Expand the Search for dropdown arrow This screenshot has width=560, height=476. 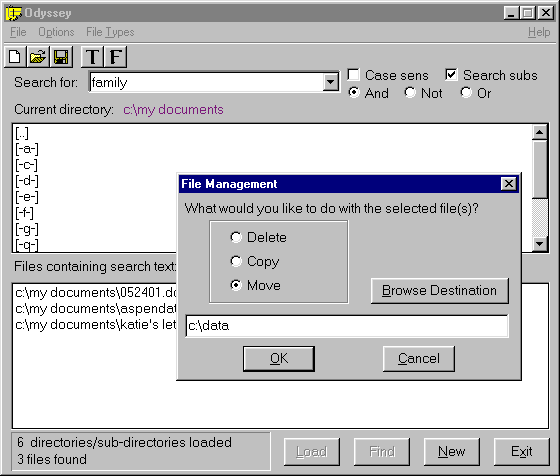tap(330, 82)
